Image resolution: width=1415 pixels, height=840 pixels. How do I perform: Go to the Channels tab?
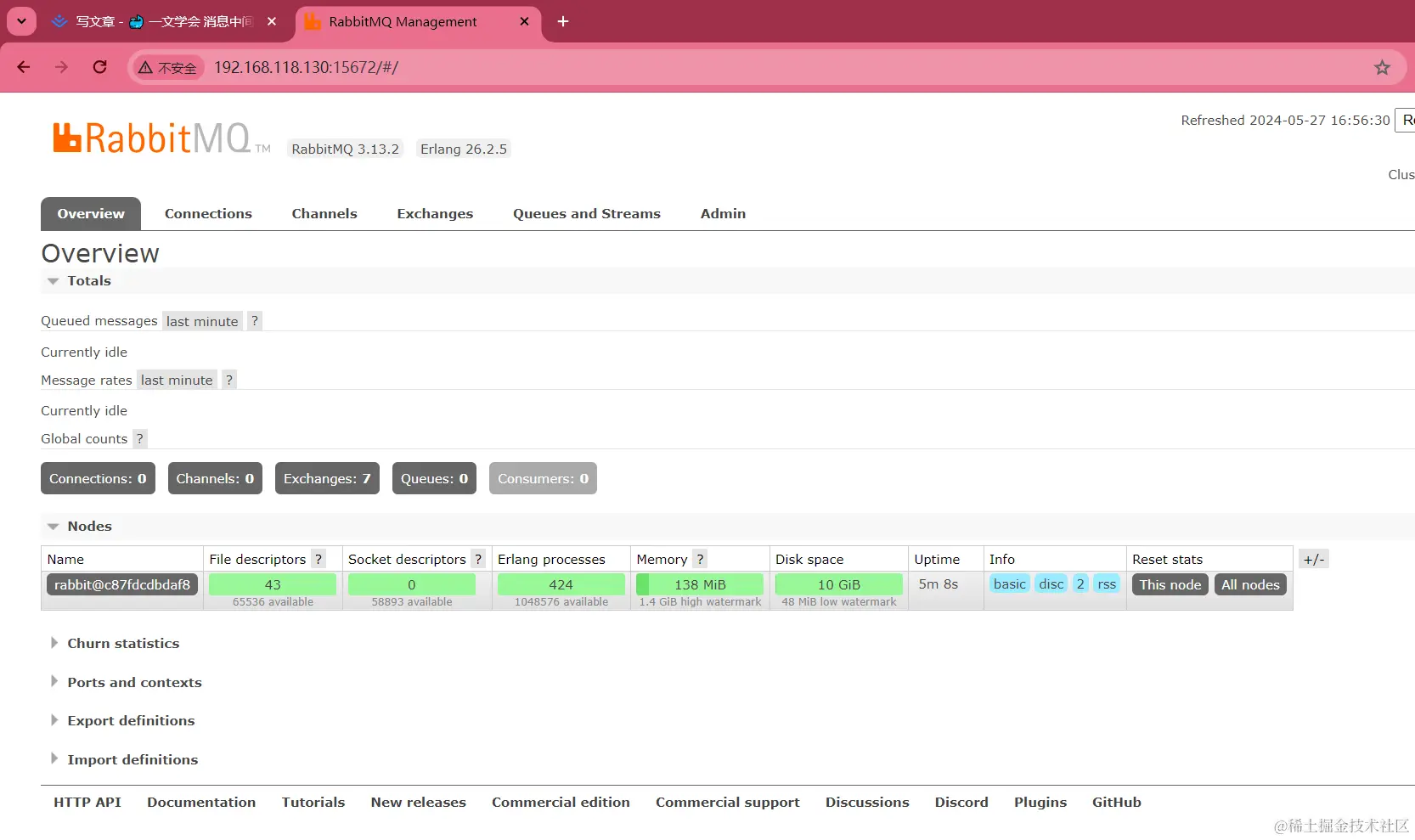pyautogui.click(x=324, y=214)
